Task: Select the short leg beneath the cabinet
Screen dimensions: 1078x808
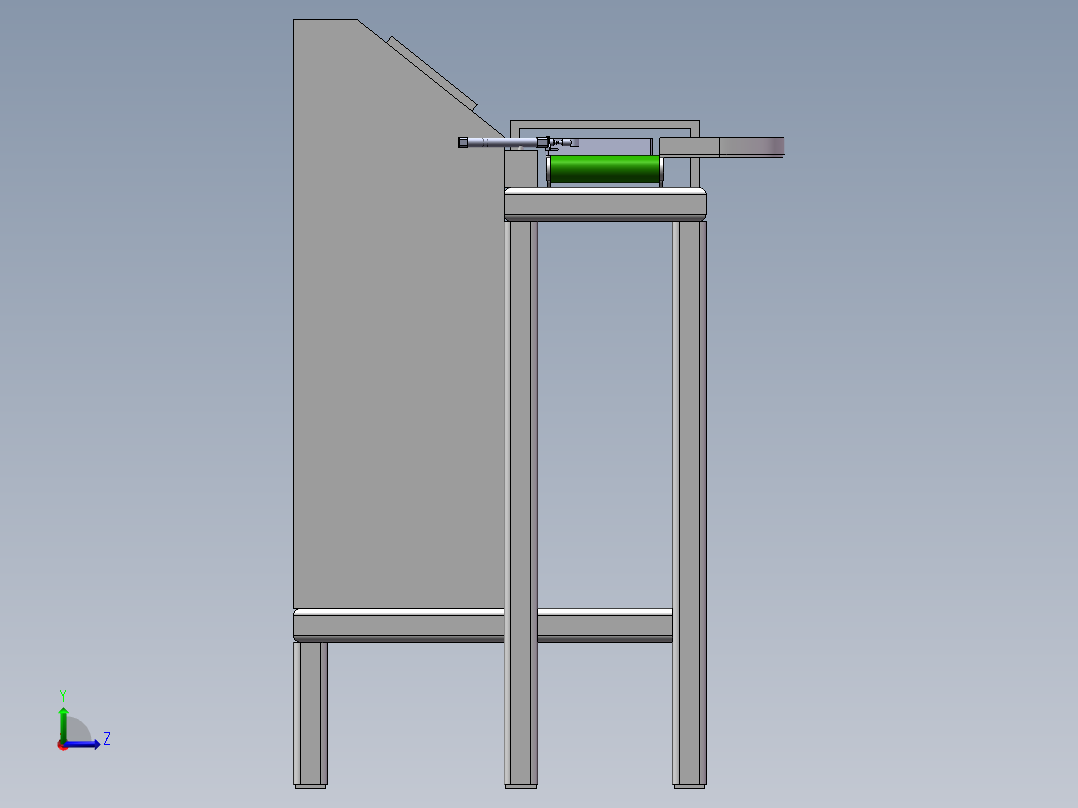Action: [310, 712]
